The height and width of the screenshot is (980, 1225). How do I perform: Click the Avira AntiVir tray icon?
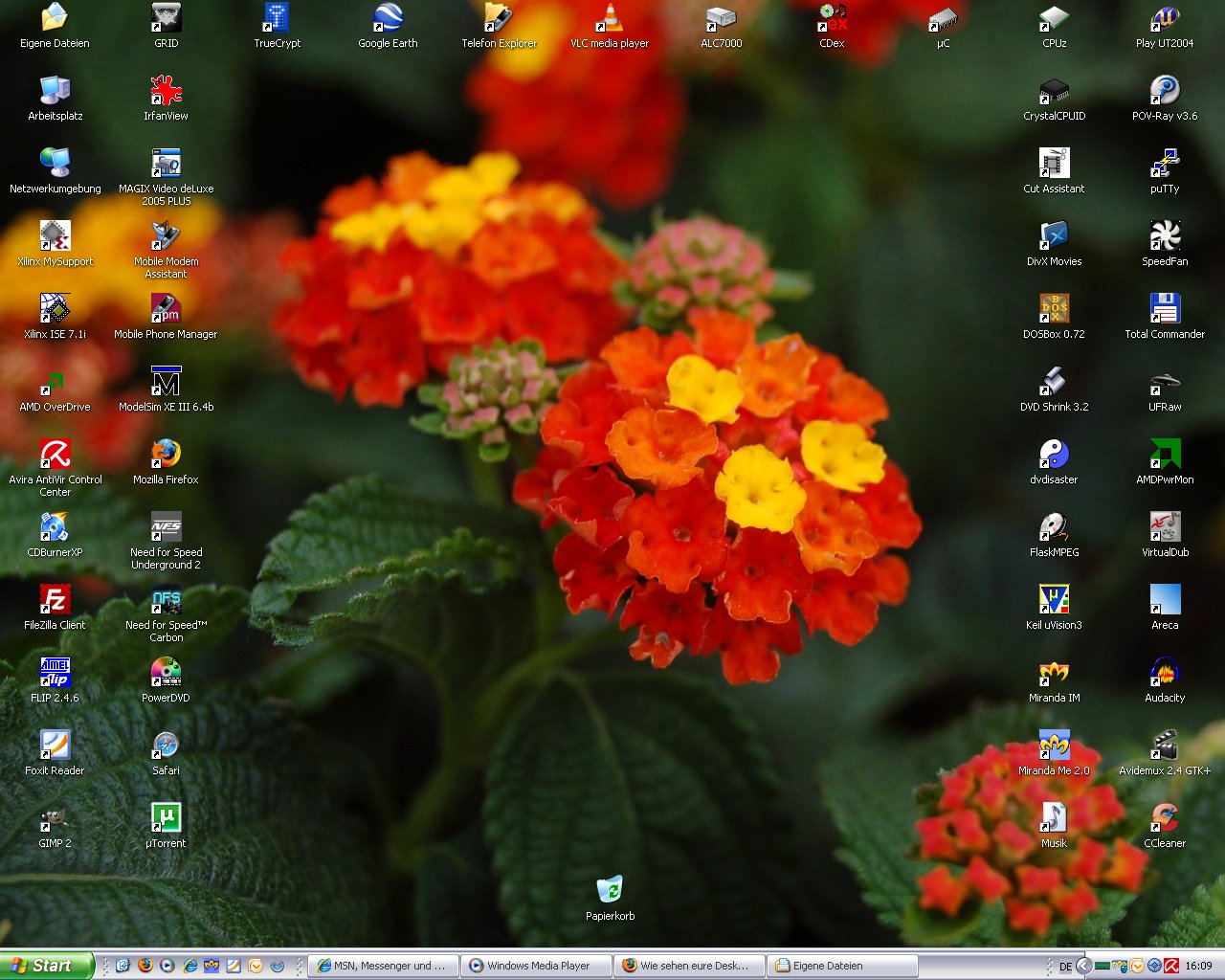pos(1171,966)
